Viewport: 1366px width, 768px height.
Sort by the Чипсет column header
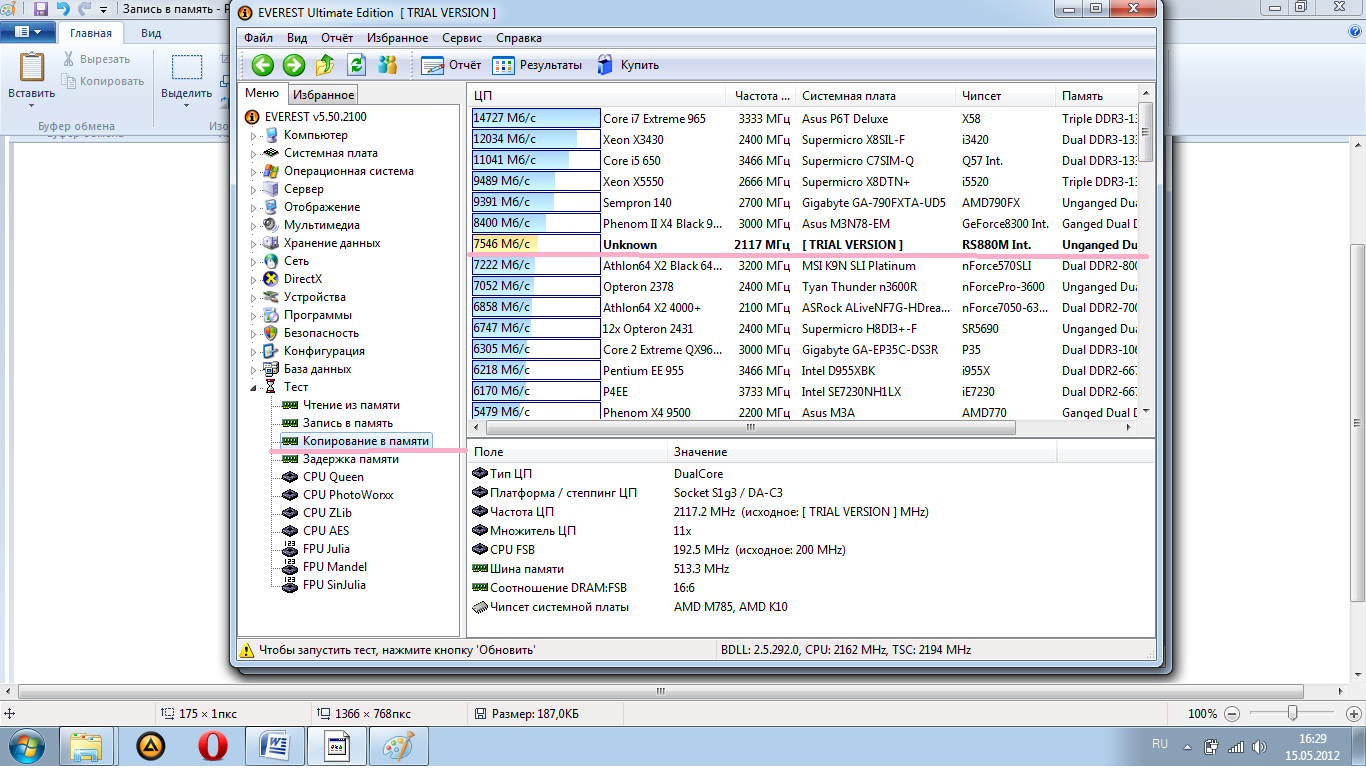click(x=1006, y=96)
